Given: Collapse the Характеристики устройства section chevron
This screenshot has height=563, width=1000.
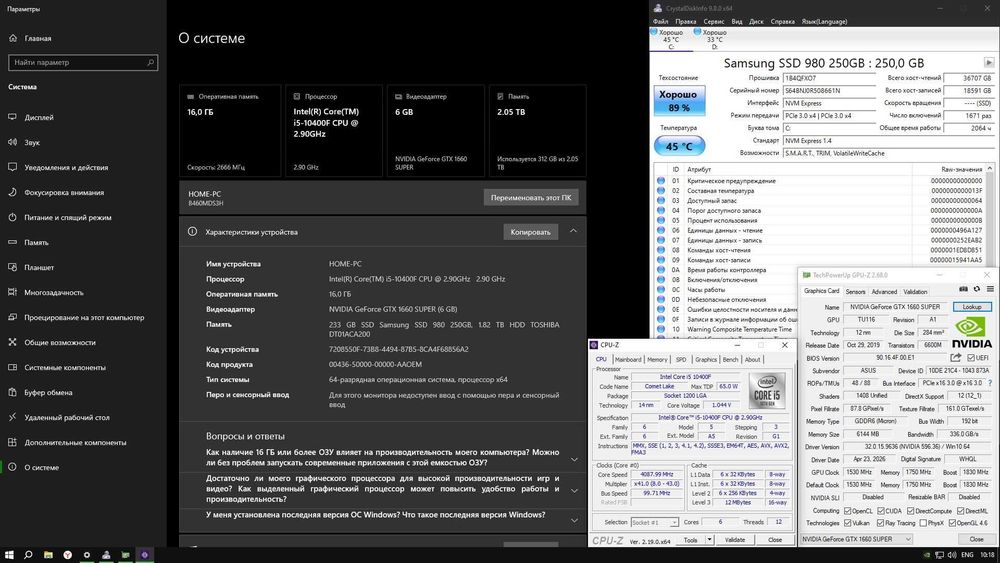Looking at the screenshot, I should click(x=573, y=231).
